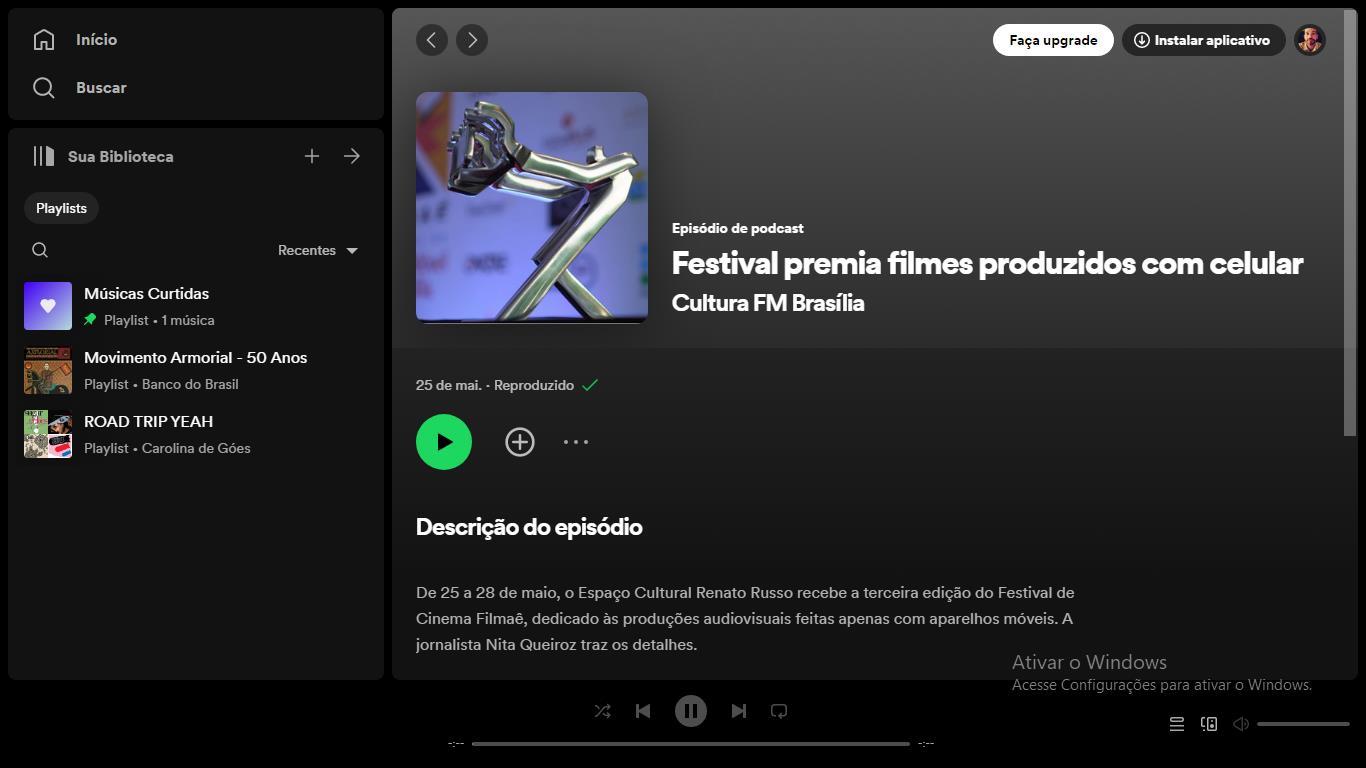
Task: Mute the volume with speaker icon
Action: click(1241, 724)
